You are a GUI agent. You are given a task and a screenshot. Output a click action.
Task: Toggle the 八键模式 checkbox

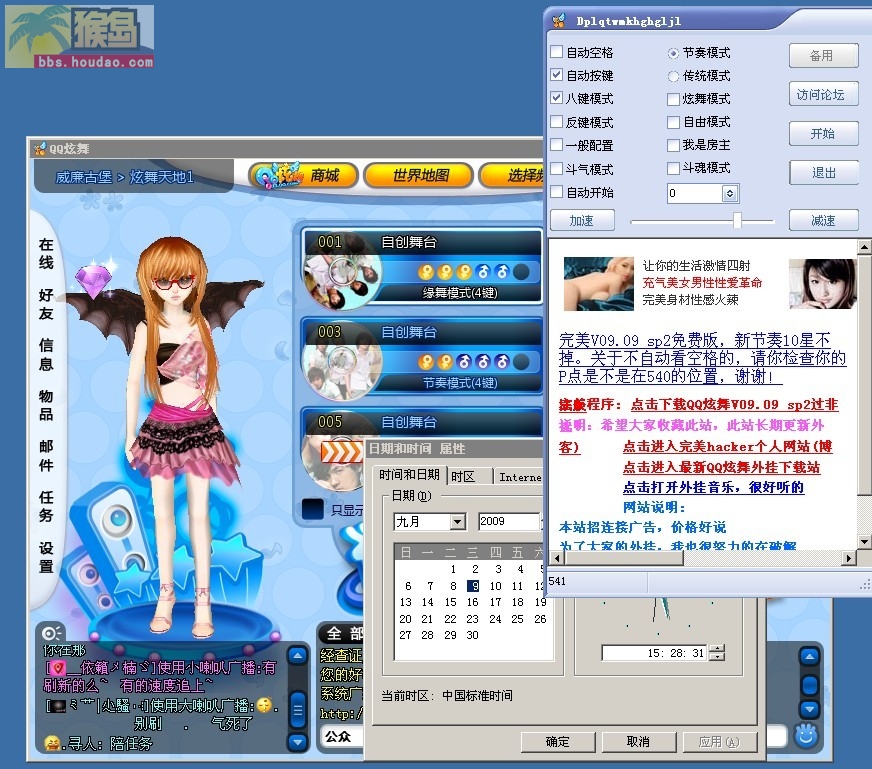pos(556,98)
